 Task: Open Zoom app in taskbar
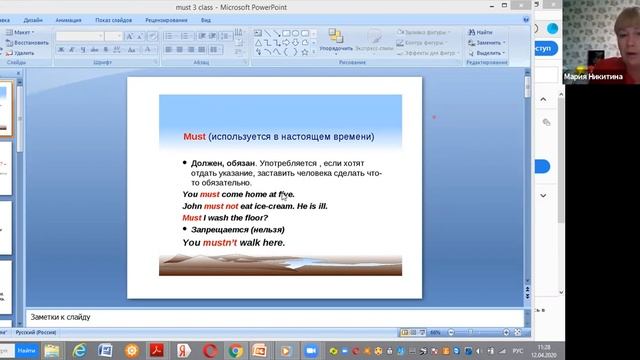pos(311,351)
